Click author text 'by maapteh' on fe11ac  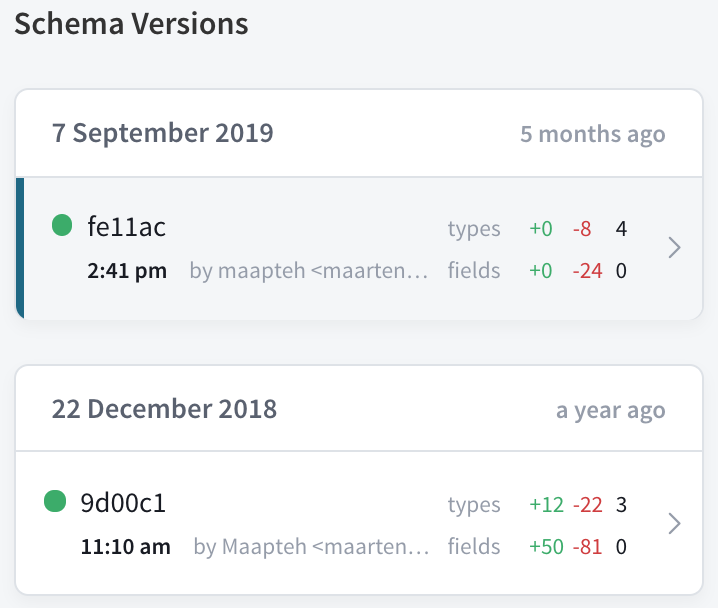[309, 271]
